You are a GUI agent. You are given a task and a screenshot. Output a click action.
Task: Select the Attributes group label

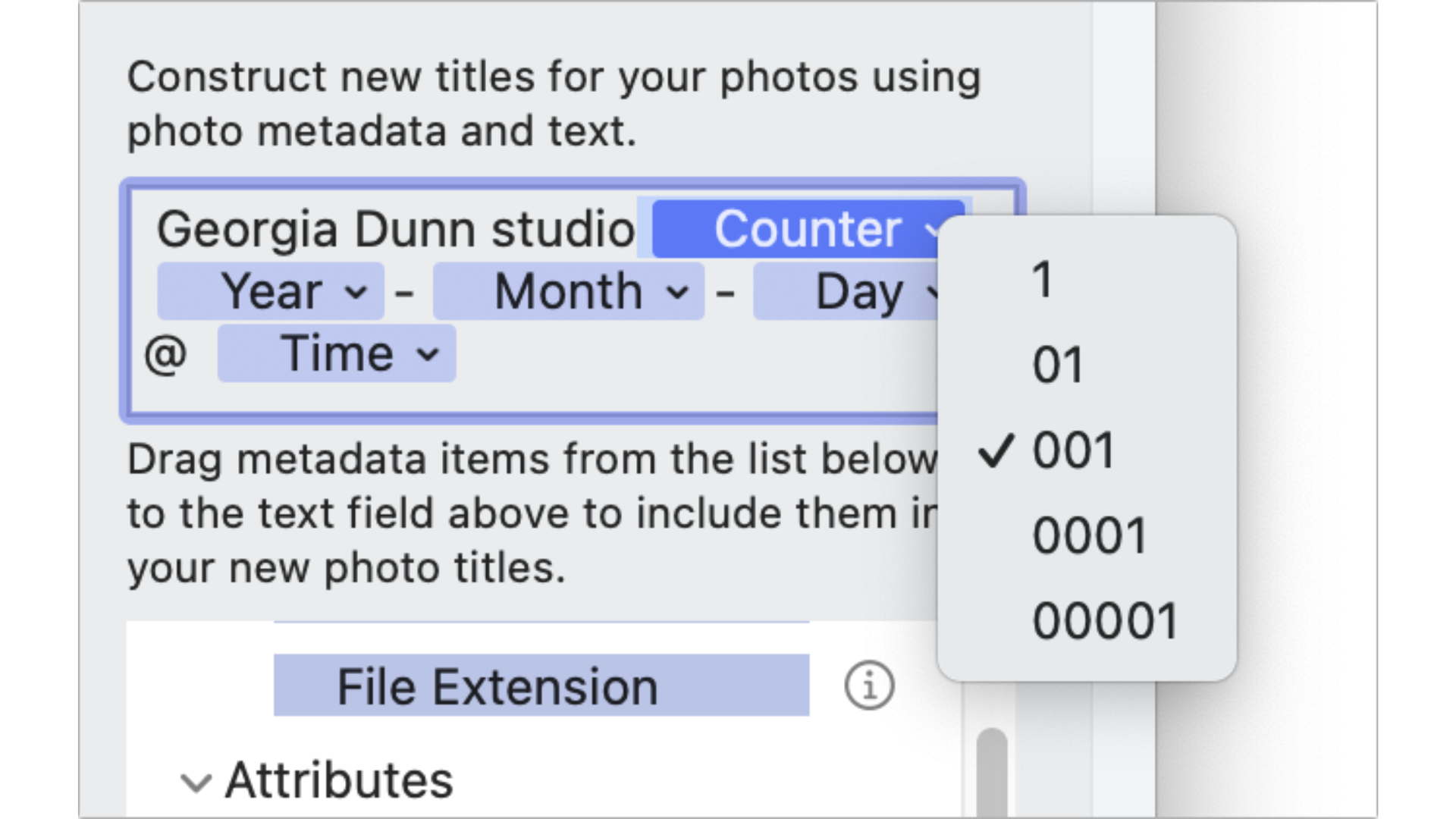click(339, 780)
